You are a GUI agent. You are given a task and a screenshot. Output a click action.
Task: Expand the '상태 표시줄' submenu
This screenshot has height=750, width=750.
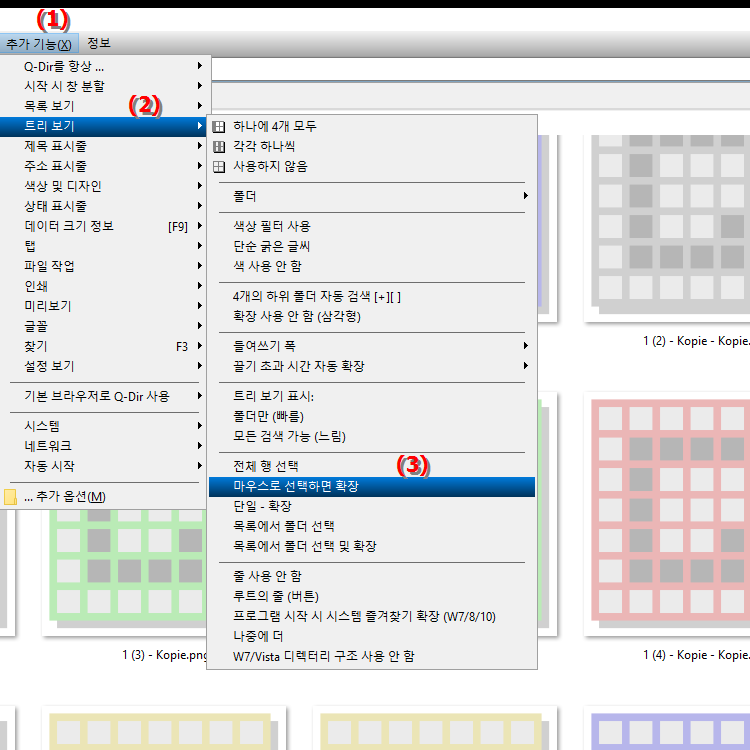103,206
